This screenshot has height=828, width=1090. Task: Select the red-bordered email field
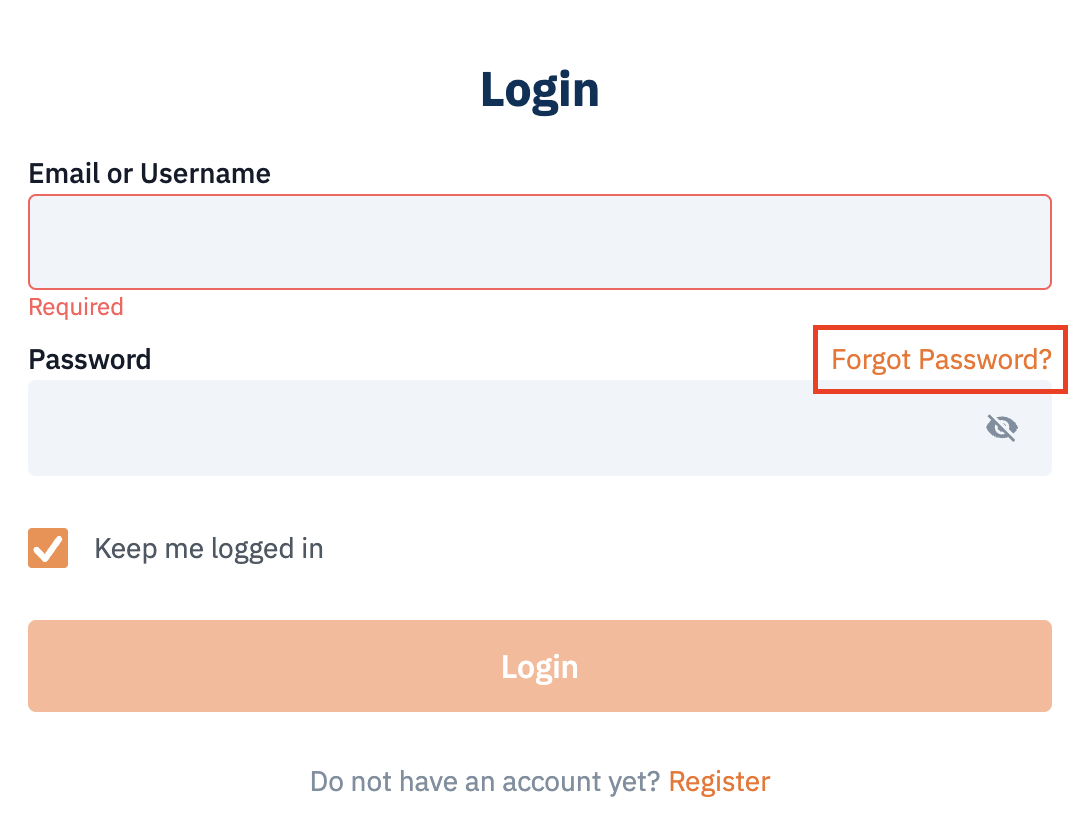pos(539,242)
